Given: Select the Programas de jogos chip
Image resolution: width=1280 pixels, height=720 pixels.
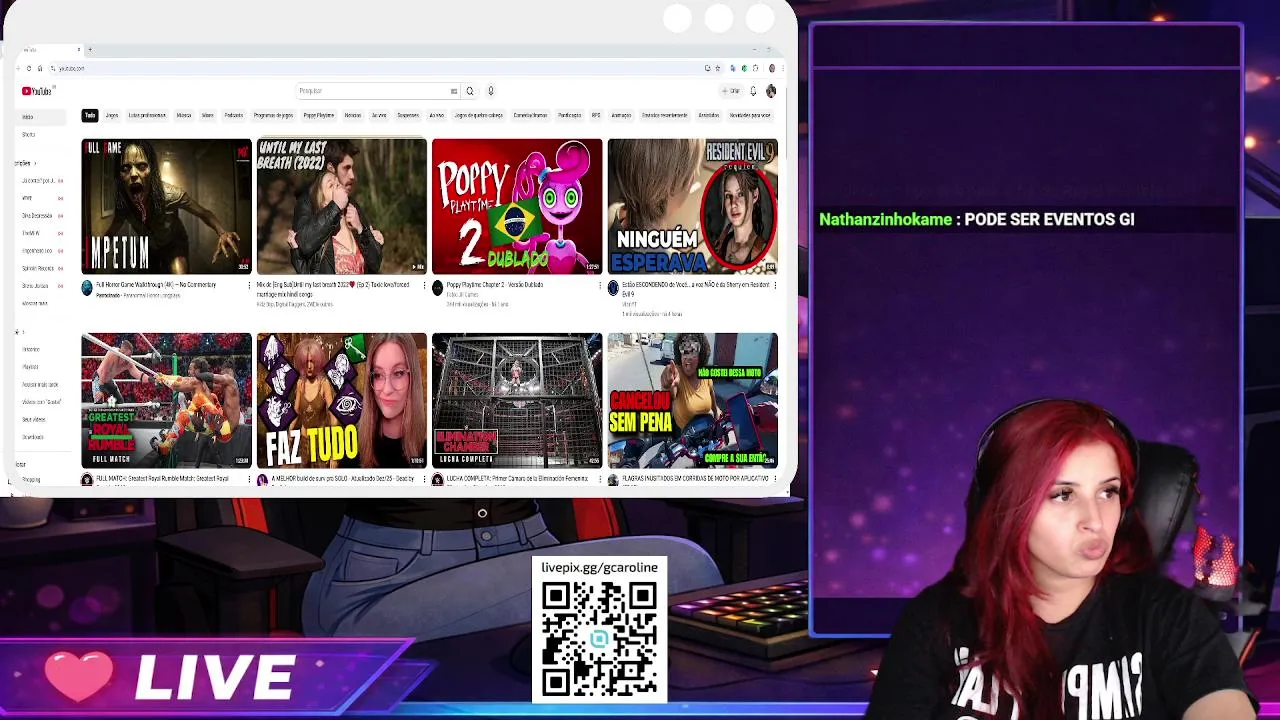Looking at the screenshot, I should coord(273,115).
